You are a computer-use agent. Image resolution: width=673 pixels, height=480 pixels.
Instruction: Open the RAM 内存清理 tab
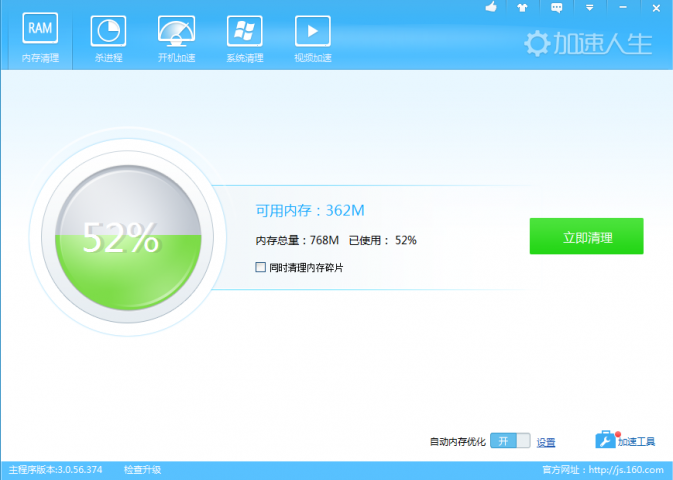40,38
